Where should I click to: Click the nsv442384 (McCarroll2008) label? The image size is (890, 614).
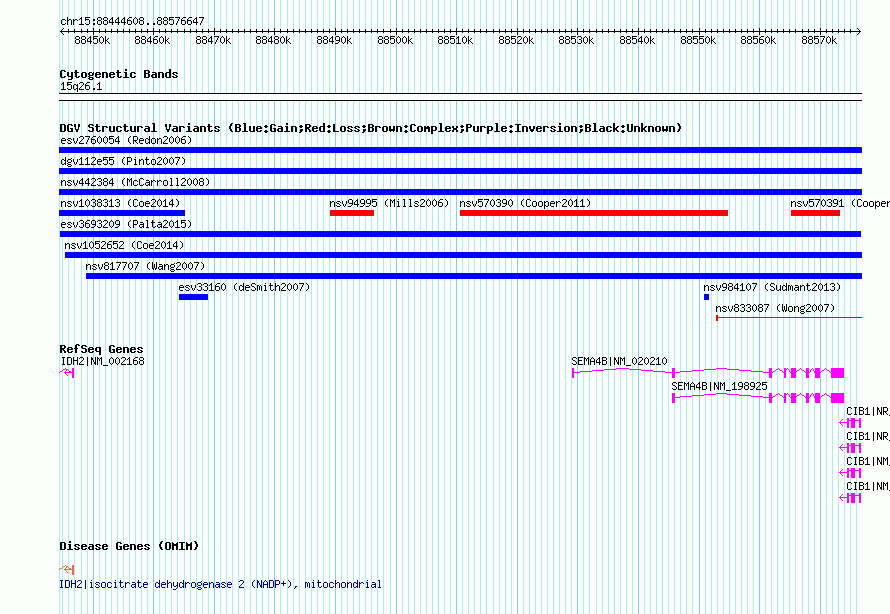135,182
